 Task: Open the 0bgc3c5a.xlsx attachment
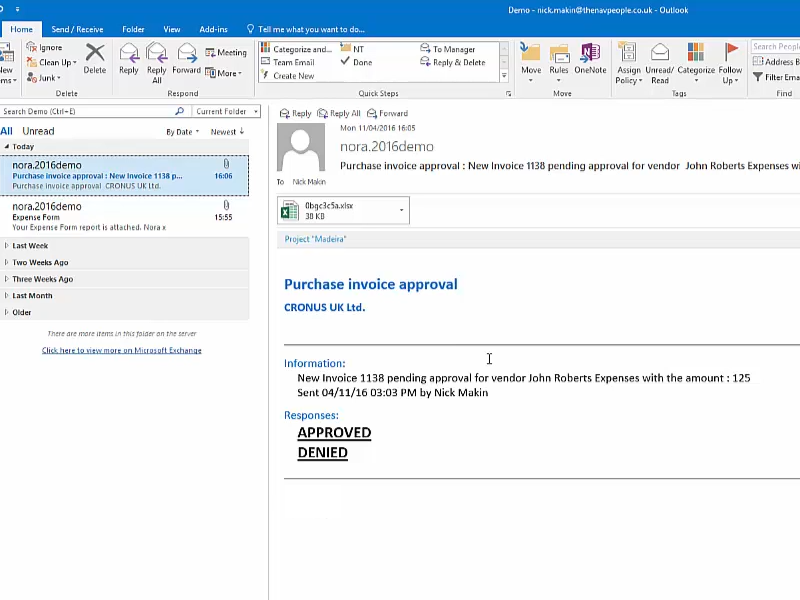[336, 210]
